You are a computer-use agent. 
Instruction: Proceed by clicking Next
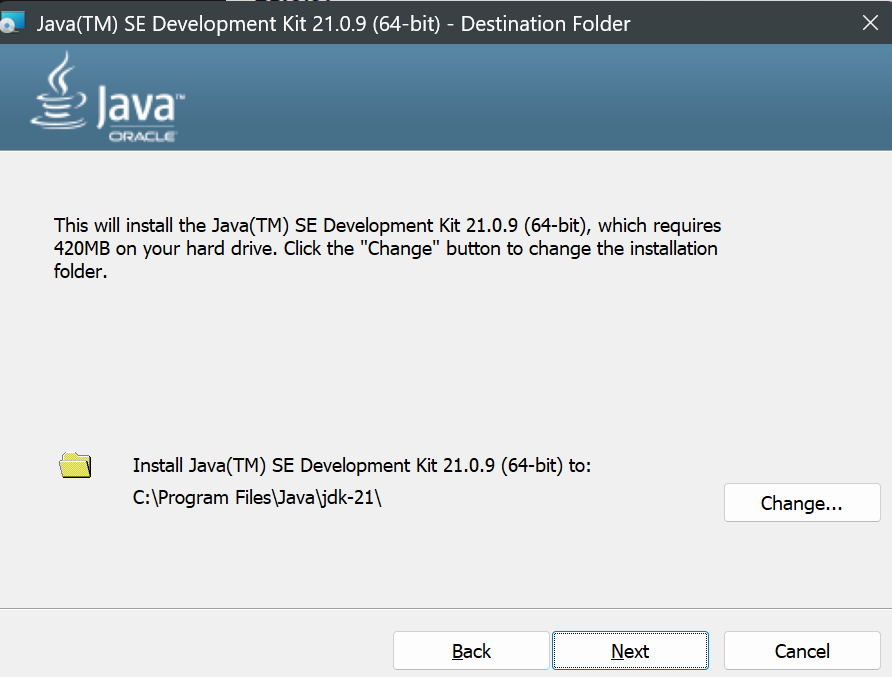[630, 651]
